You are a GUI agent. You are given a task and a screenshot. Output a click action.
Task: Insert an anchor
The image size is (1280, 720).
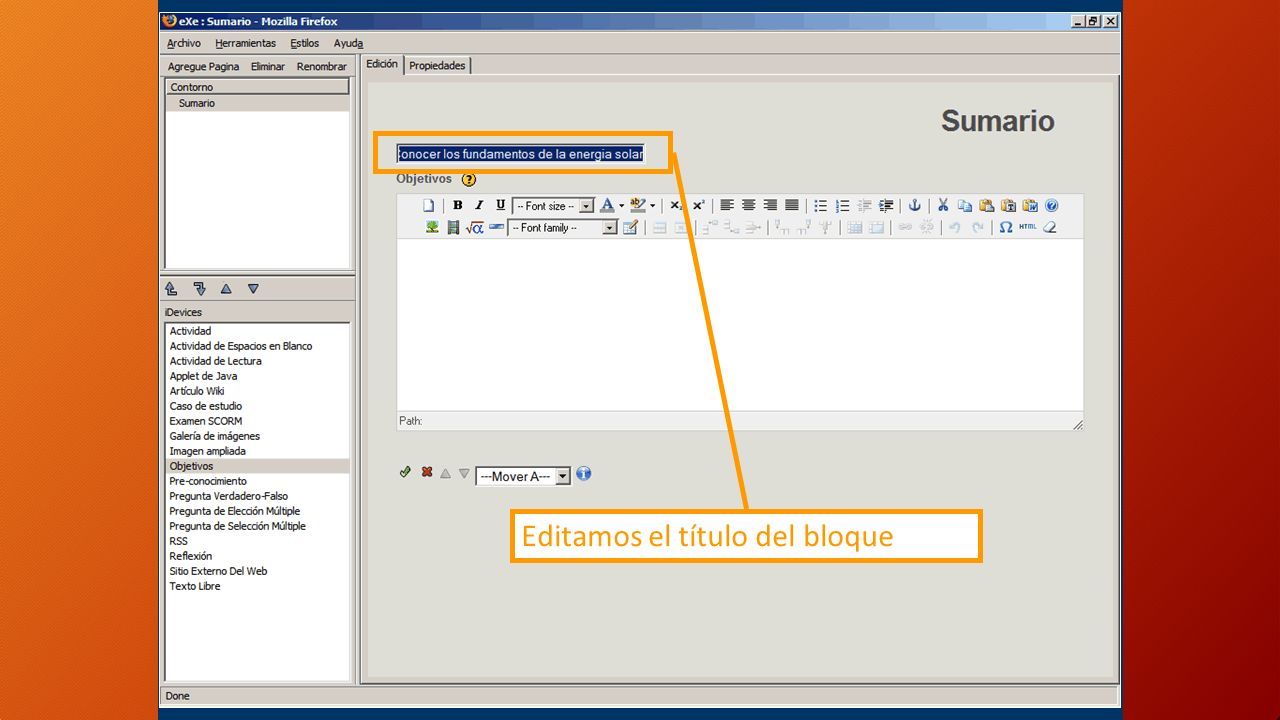914,206
